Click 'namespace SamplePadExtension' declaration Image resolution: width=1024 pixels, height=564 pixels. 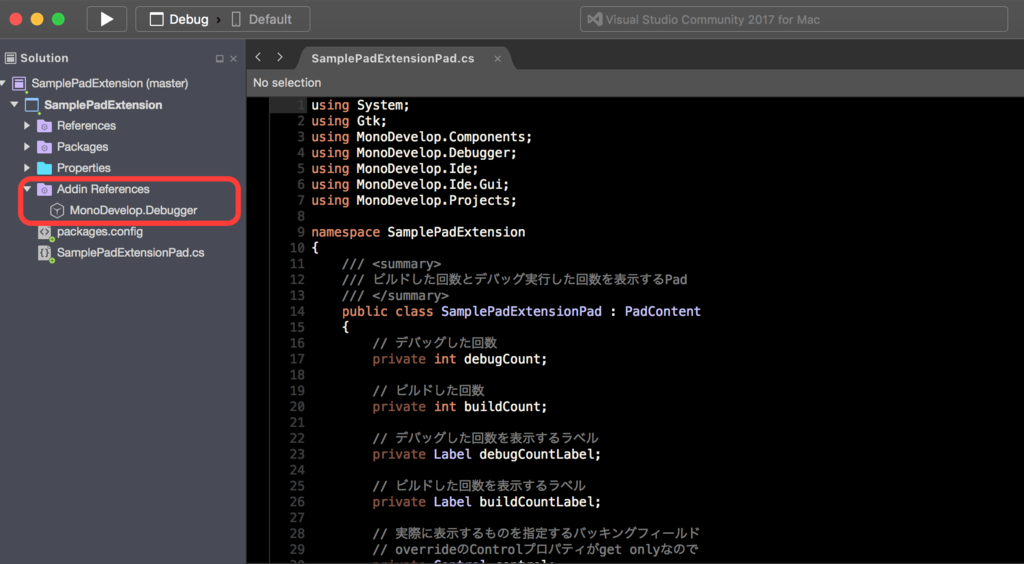pos(418,232)
